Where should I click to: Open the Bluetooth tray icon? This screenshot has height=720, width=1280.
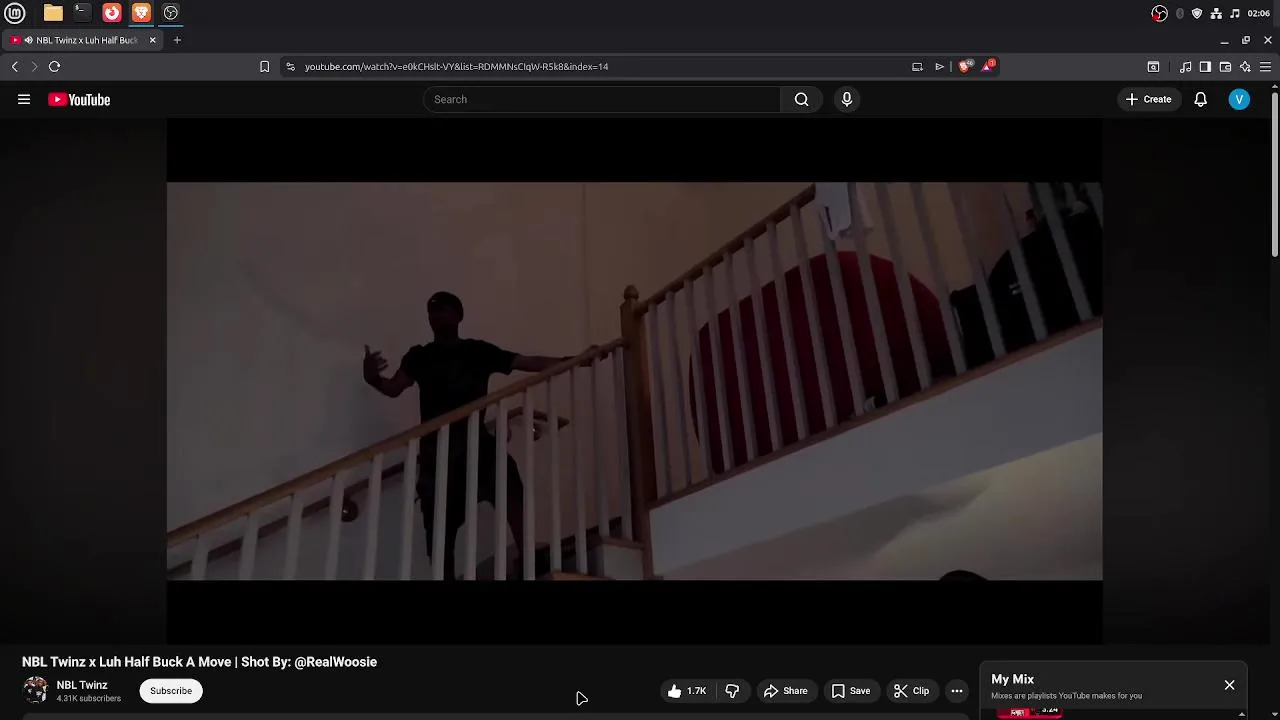pyautogui.click(x=1180, y=13)
